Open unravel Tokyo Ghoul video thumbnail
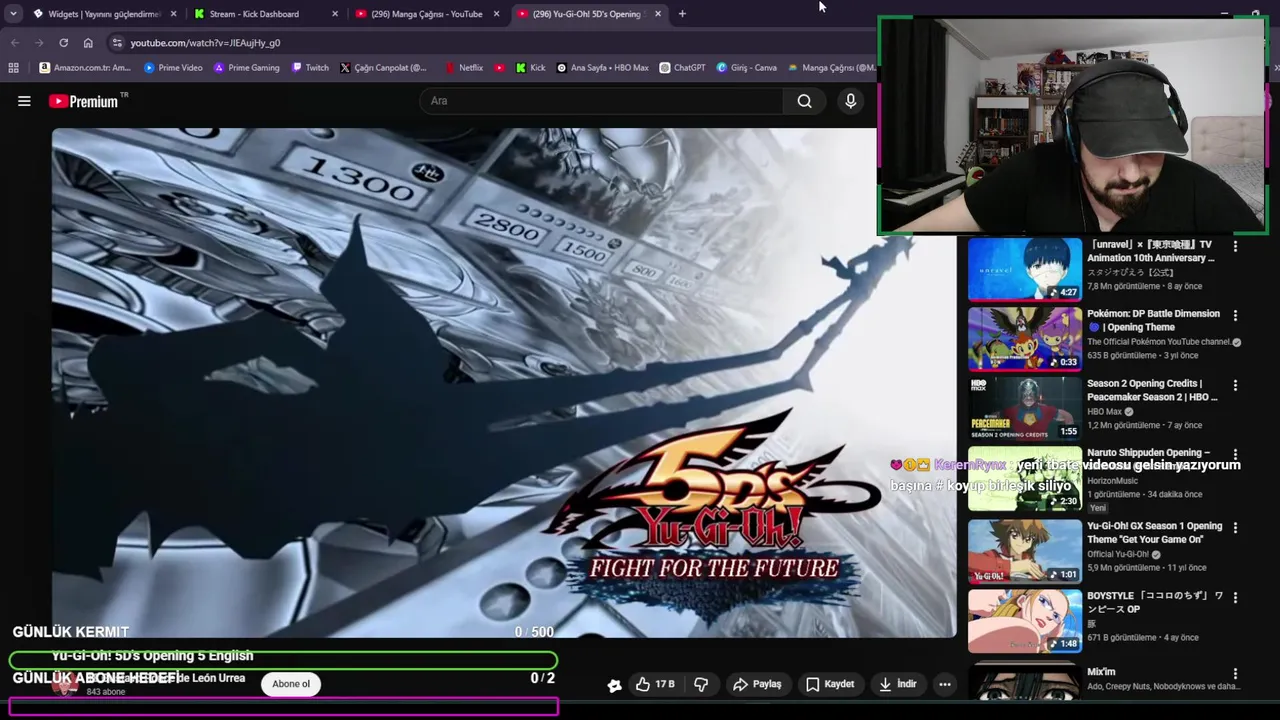 [1024, 269]
